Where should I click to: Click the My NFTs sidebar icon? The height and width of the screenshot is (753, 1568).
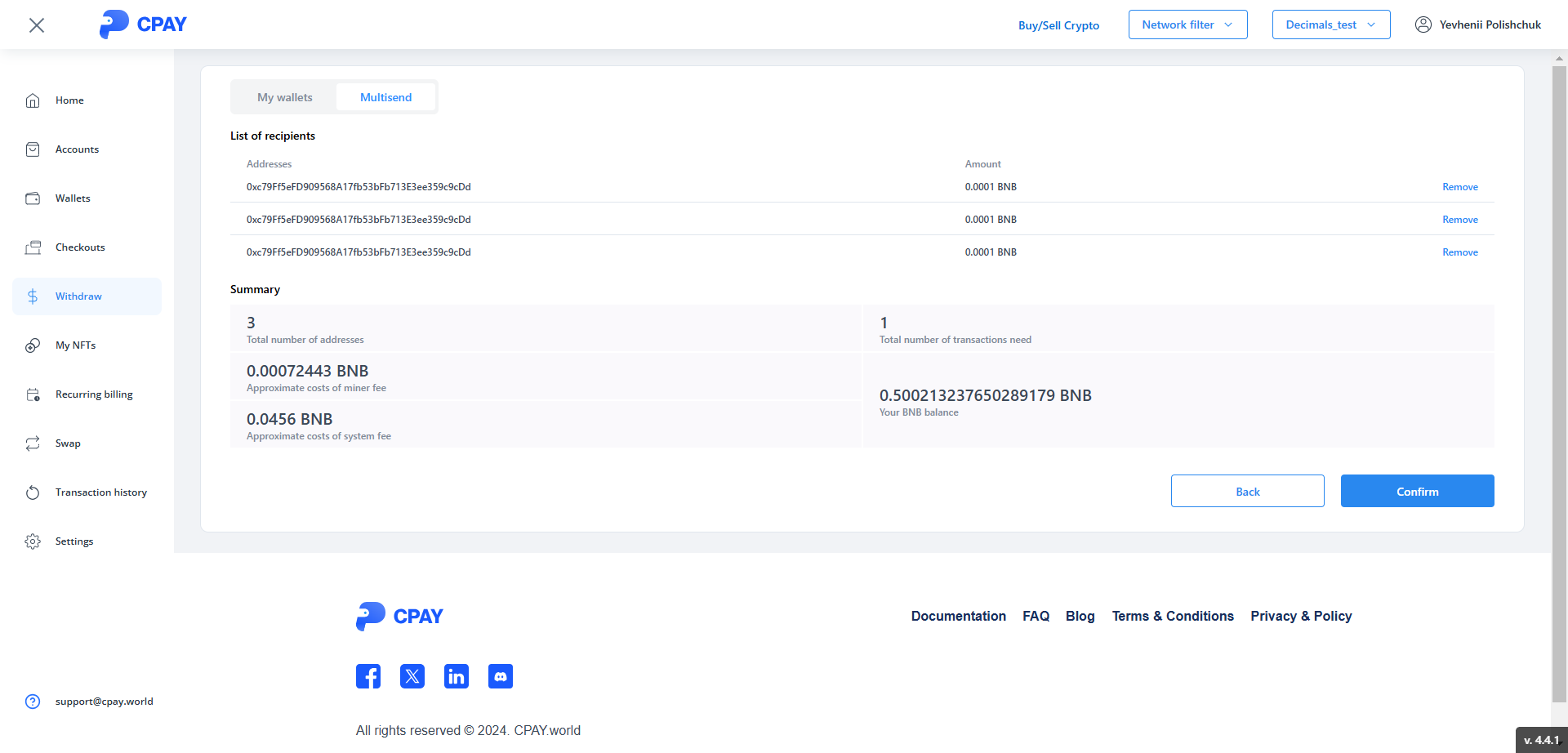point(33,345)
